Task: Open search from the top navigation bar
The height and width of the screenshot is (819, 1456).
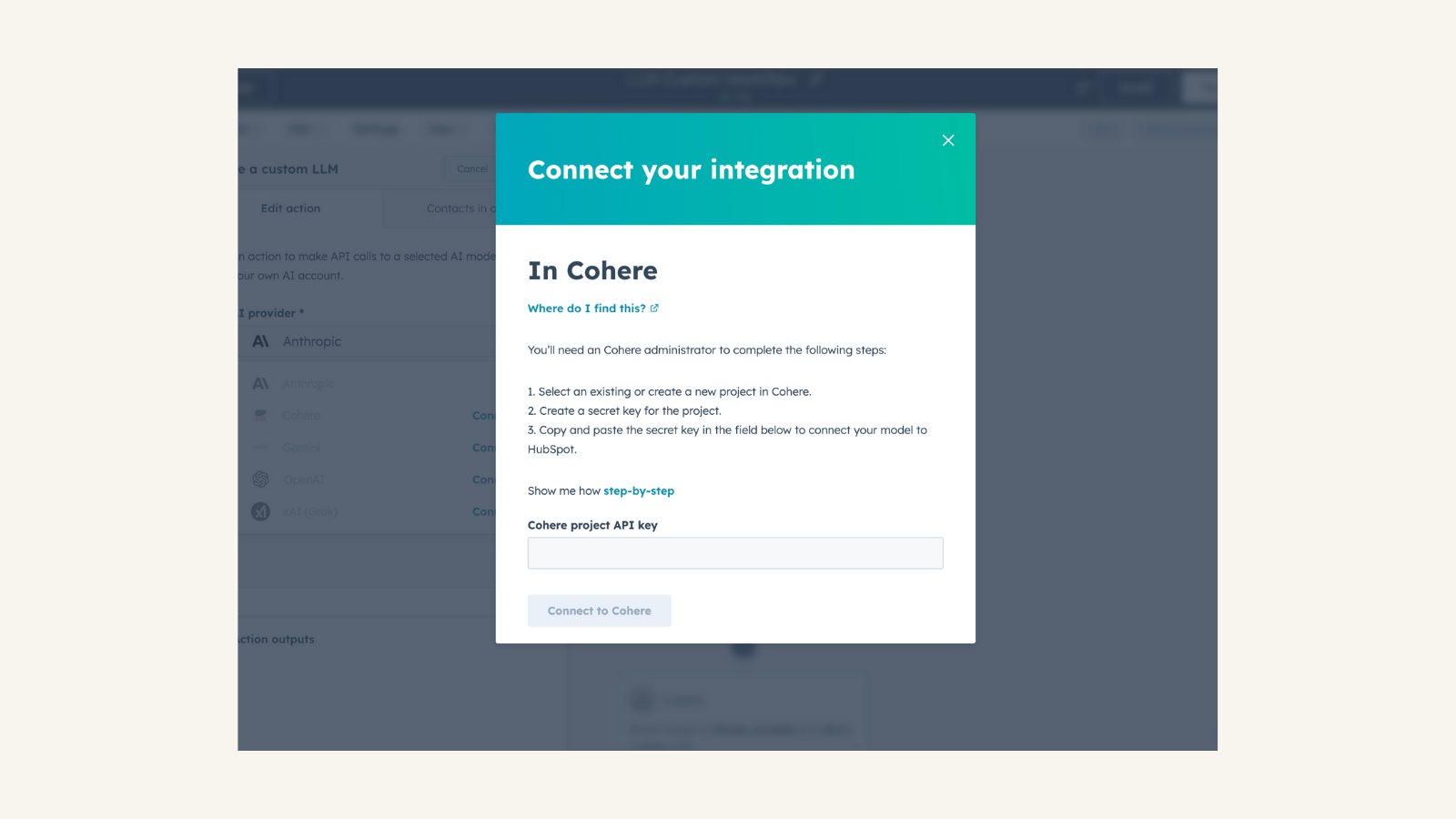Action: click(x=1082, y=87)
